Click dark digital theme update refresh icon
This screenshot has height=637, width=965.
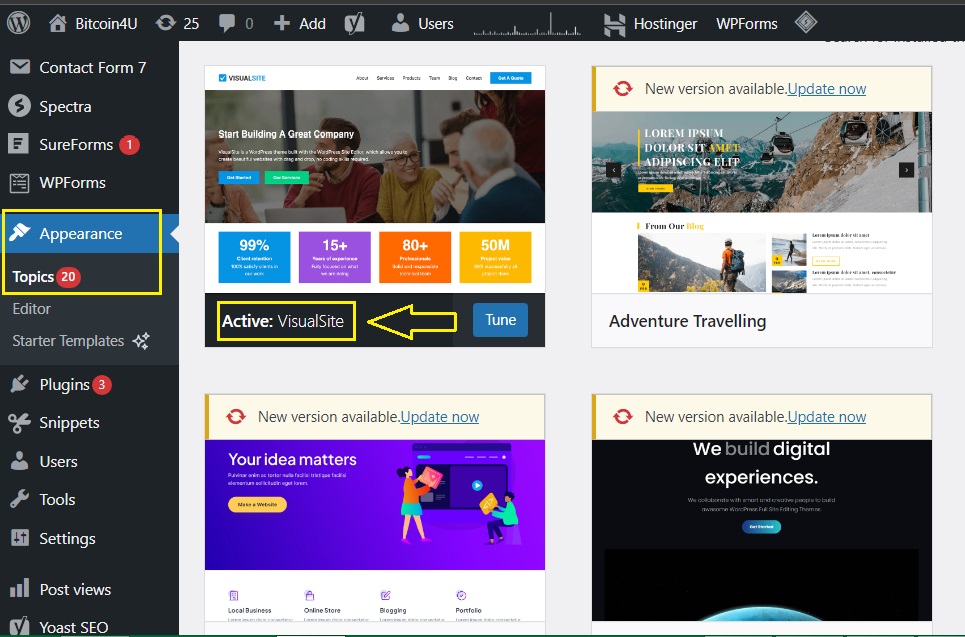(x=622, y=417)
